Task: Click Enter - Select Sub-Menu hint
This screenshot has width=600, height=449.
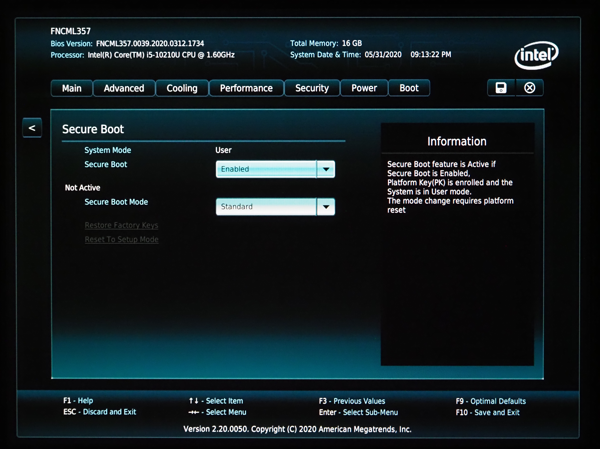Action: (x=358, y=412)
